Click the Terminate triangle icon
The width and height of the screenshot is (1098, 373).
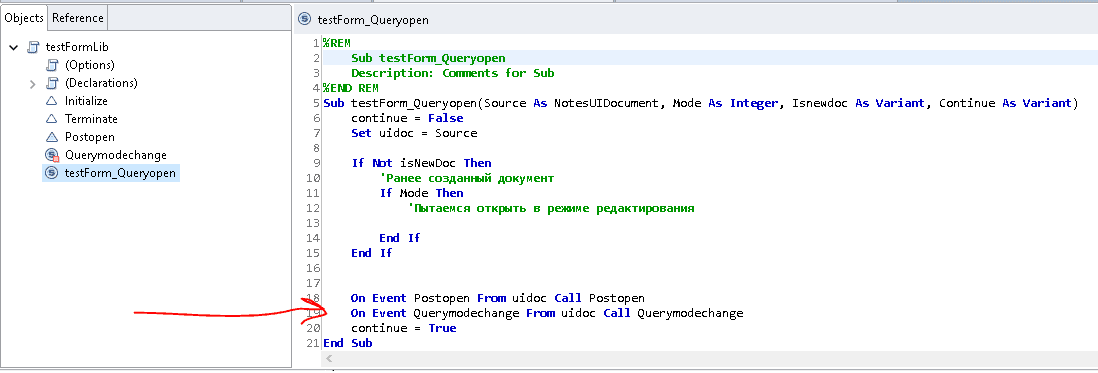coord(52,120)
